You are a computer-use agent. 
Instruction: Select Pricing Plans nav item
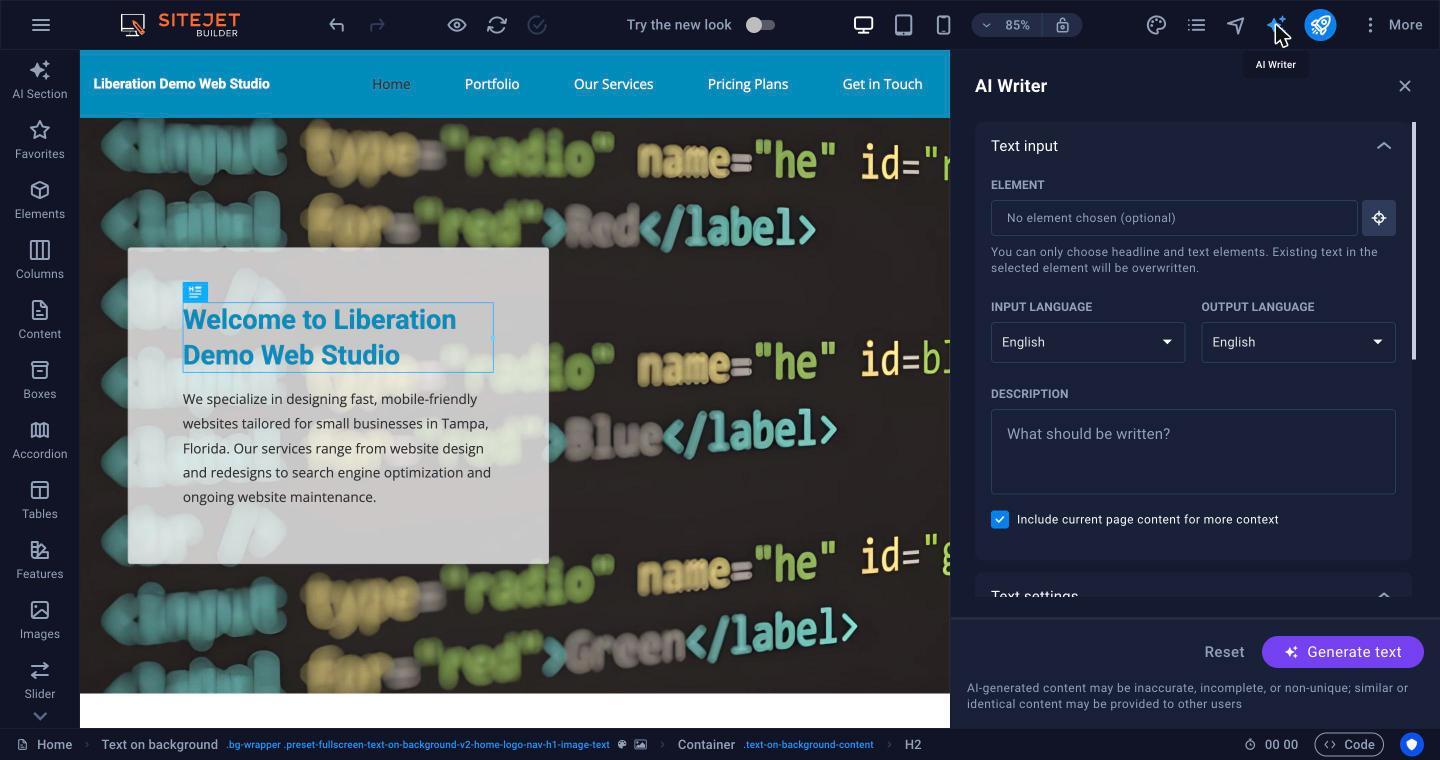point(748,84)
